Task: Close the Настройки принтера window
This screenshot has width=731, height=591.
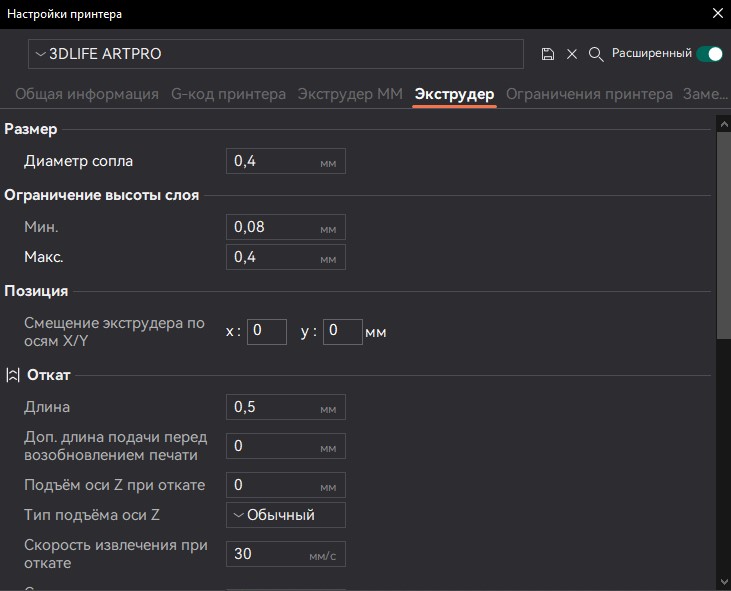Action: (716, 14)
